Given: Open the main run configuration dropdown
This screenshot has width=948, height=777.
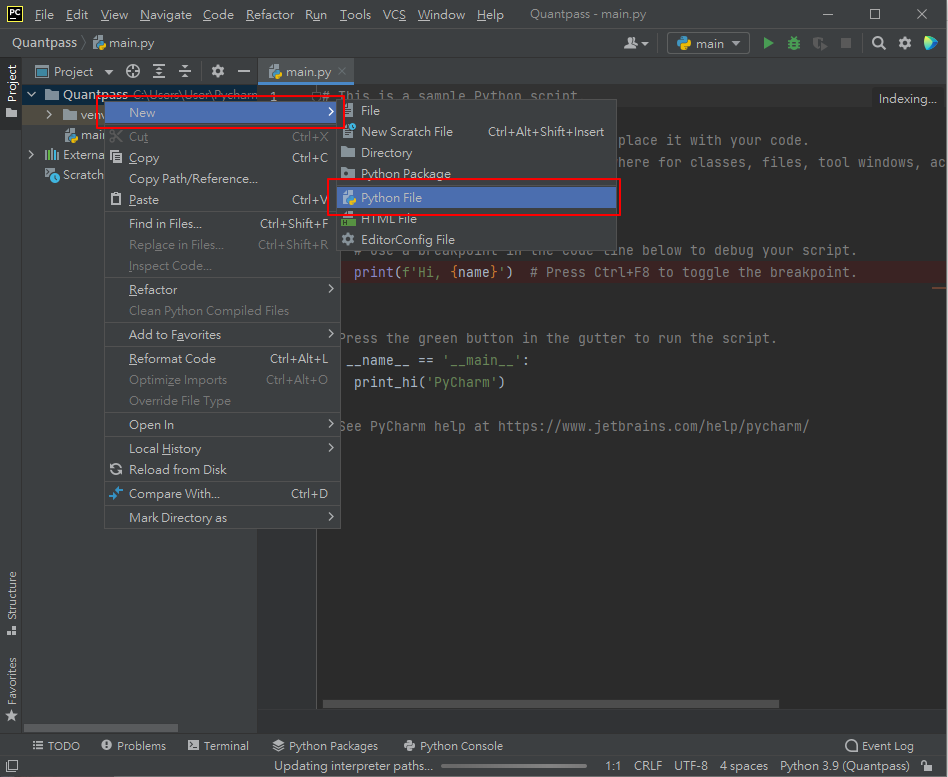Looking at the screenshot, I should pyautogui.click(x=709, y=44).
